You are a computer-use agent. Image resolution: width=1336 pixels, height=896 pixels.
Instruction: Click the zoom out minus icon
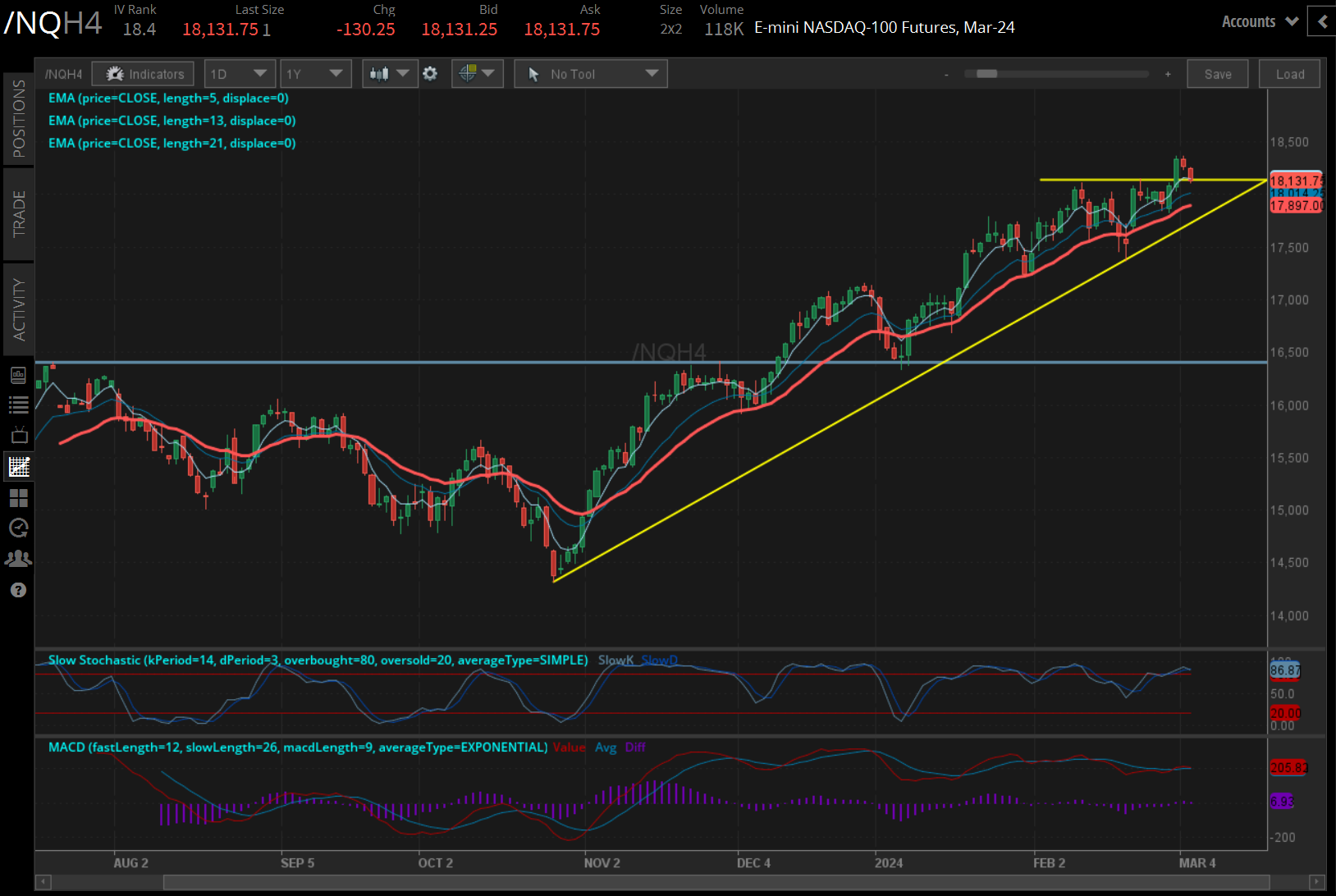pyautogui.click(x=946, y=75)
